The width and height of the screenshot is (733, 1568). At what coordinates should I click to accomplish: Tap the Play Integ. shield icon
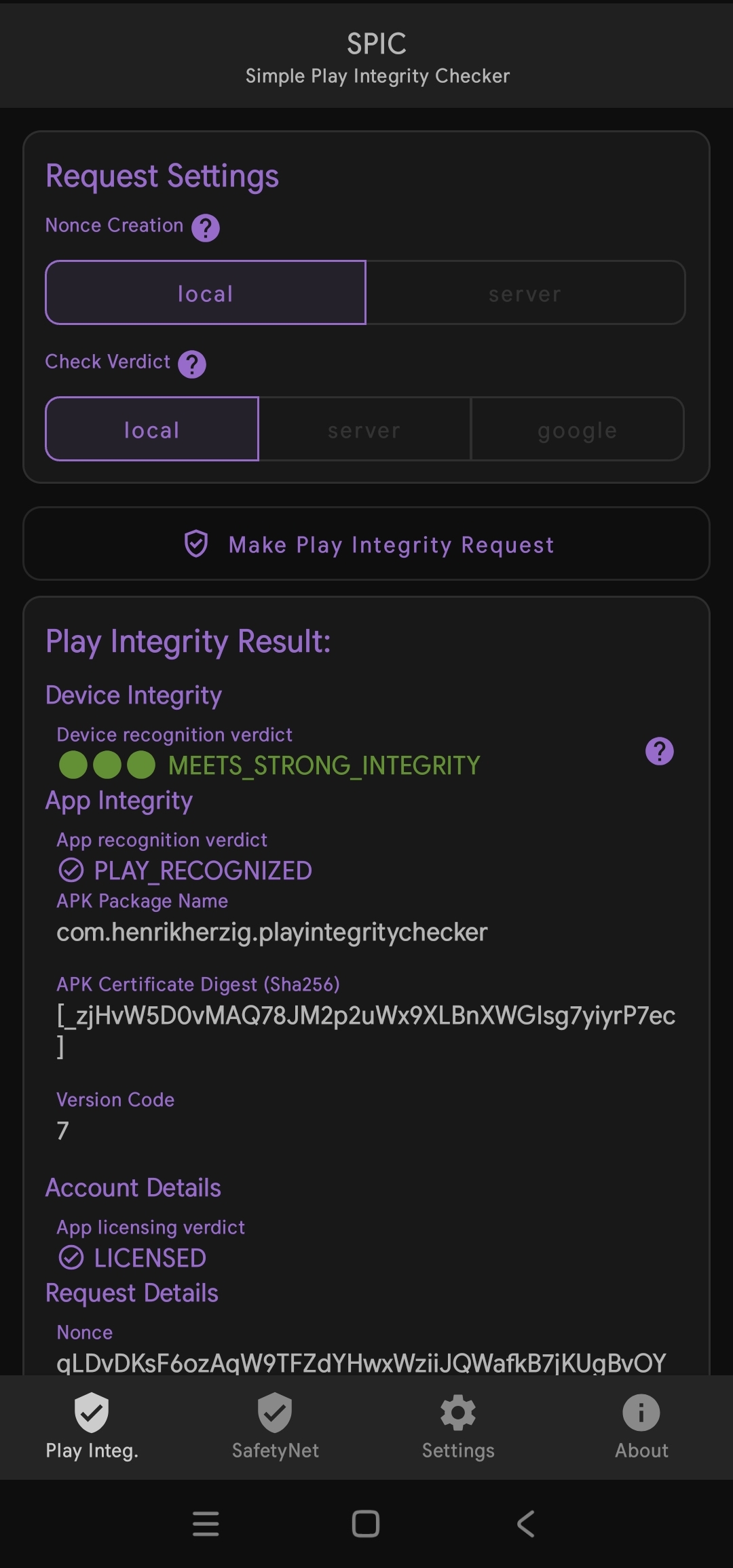(x=92, y=1413)
